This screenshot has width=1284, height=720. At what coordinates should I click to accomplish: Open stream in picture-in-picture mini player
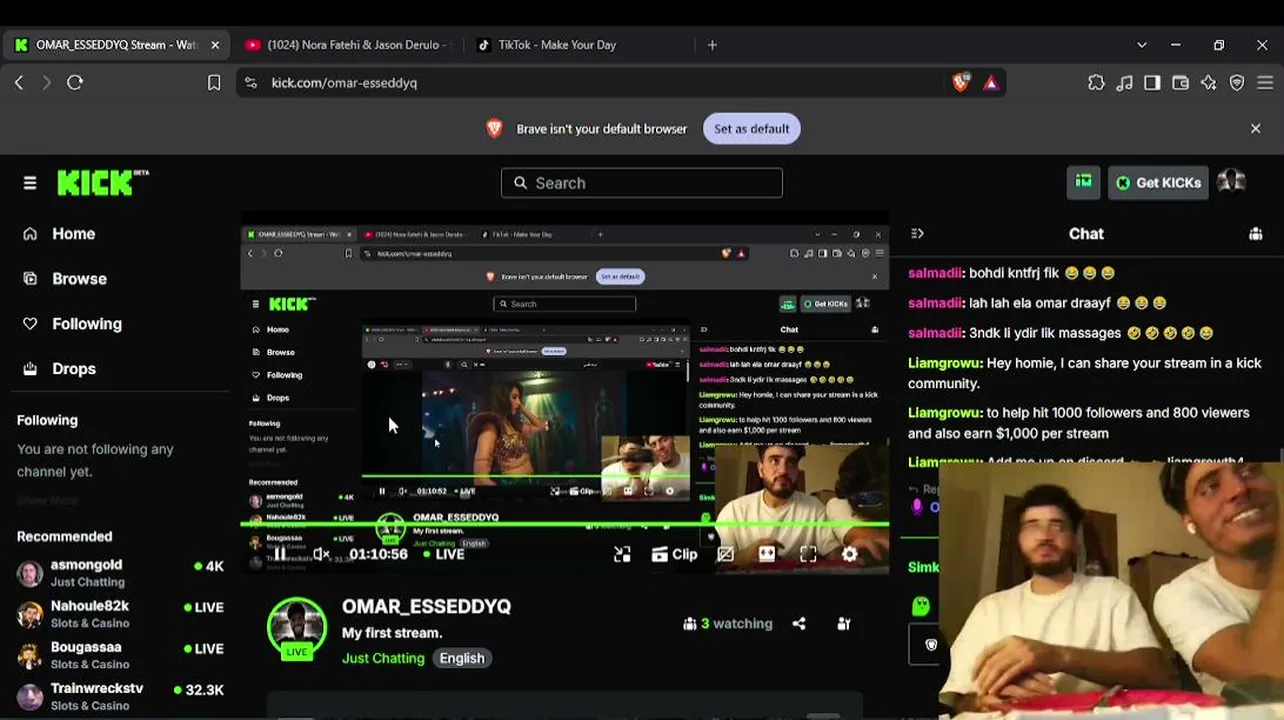click(x=622, y=554)
